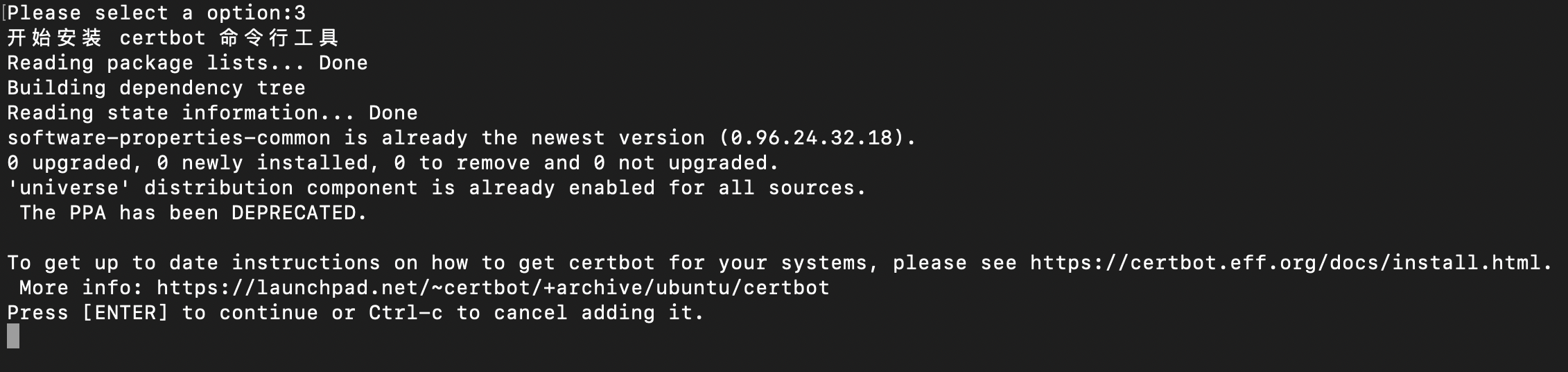1568x372 pixels.
Task: Click the gray terminal cursor block
Action: (x=13, y=337)
